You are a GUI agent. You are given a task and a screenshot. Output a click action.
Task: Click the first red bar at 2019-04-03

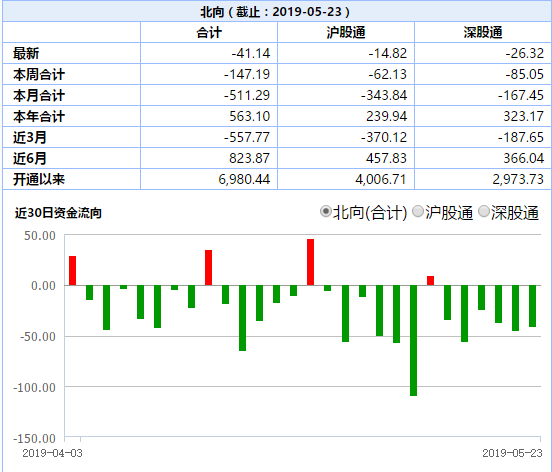tap(73, 271)
